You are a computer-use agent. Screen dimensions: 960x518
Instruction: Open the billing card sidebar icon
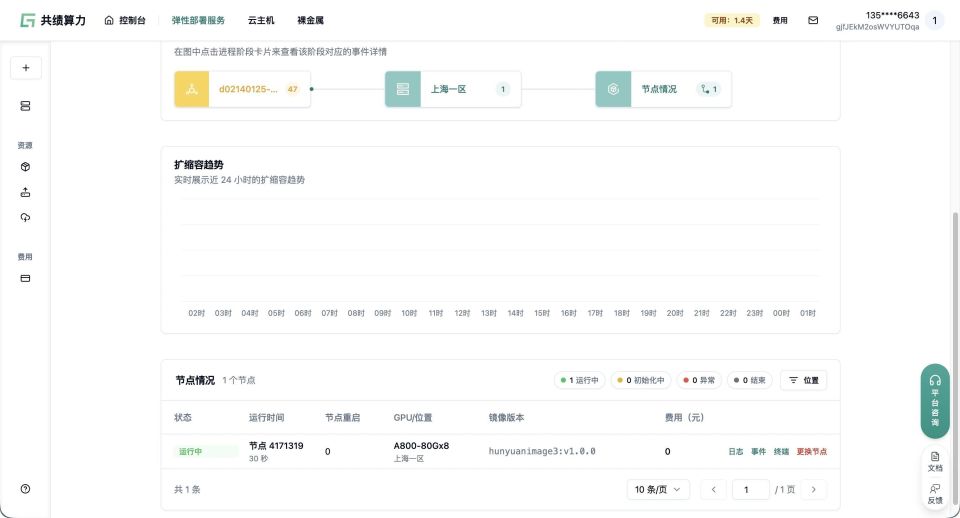[25, 278]
